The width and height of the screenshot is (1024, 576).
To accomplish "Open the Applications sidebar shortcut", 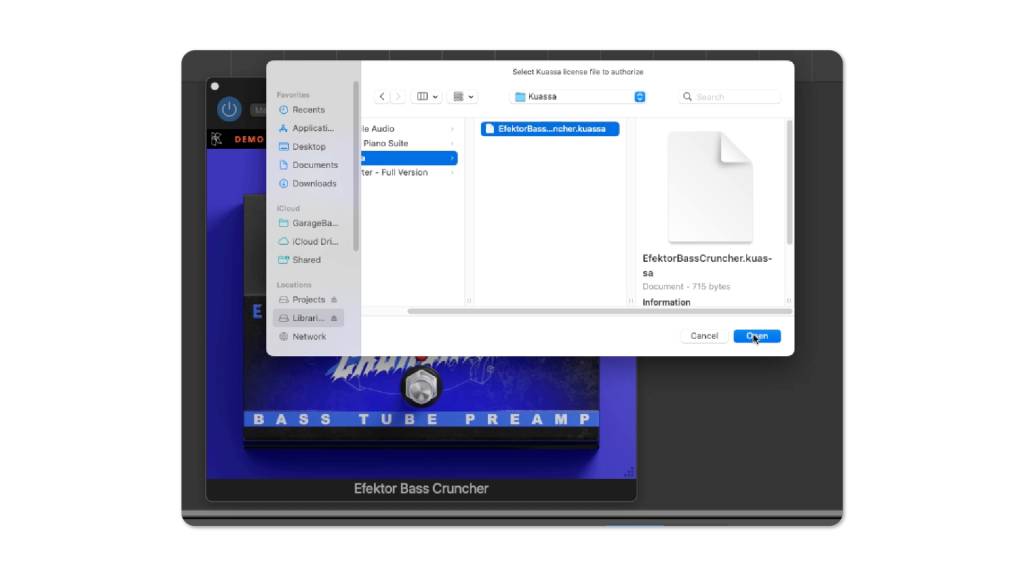I will pos(308,127).
